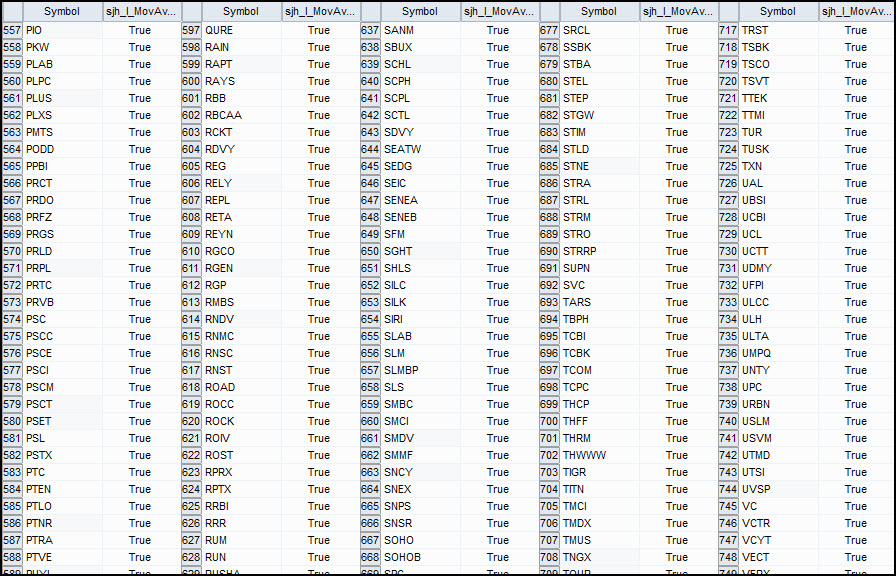Select the PSCM symbol cell
896x576 pixels.
[62, 387]
